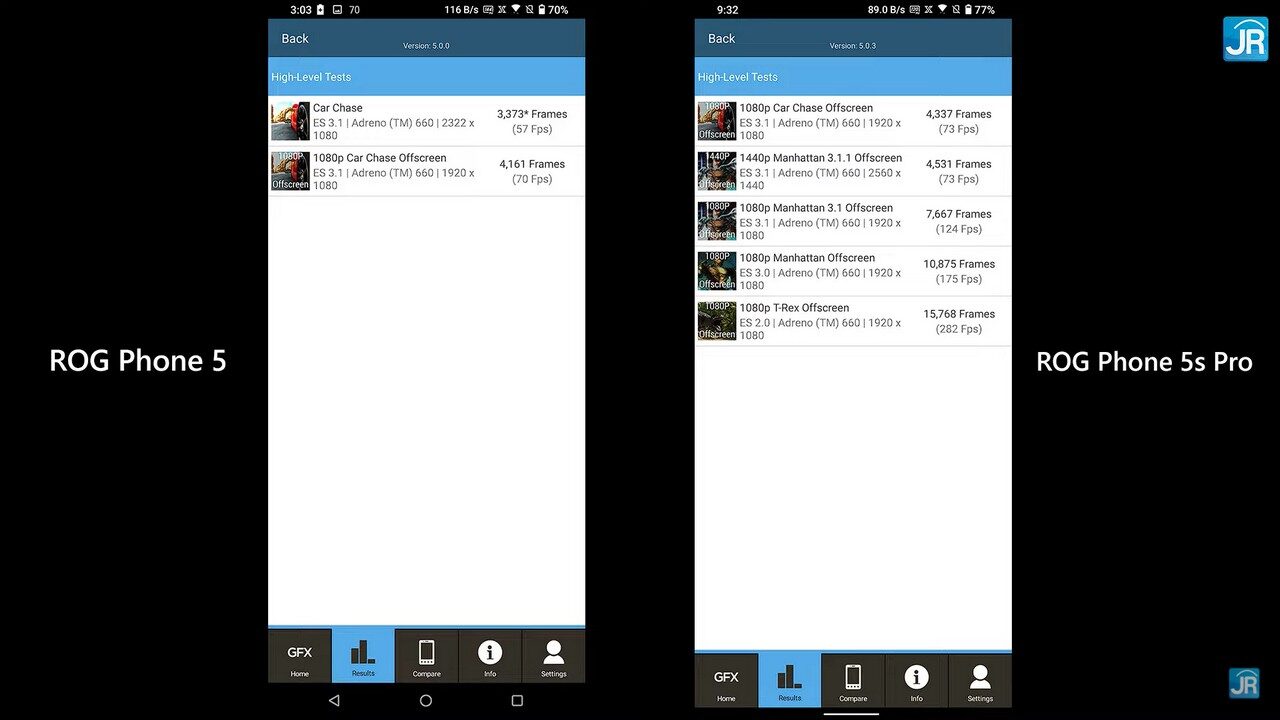Select Results tab on right phone

(x=790, y=681)
